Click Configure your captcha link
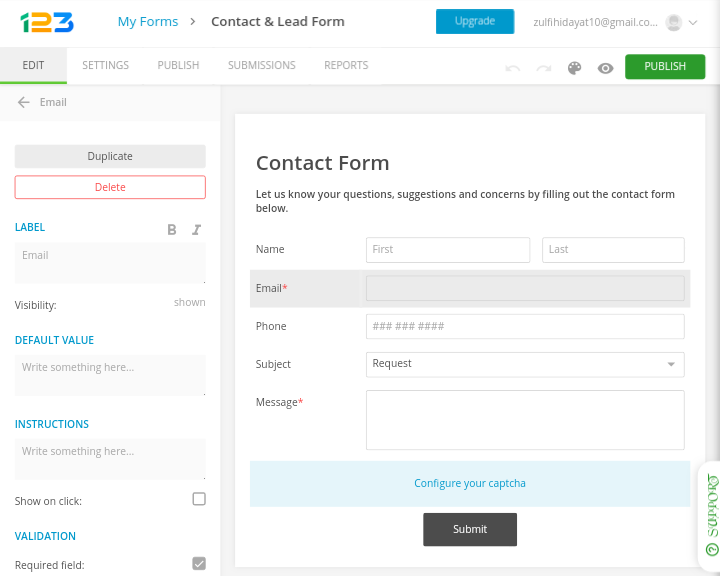Image resolution: width=720 pixels, height=576 pixels. [x=470, y=483]
